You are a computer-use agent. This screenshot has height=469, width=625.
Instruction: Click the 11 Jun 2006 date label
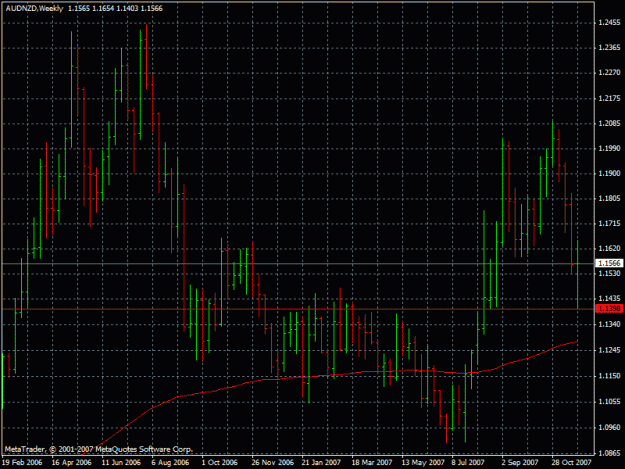[x=121, y=463]
